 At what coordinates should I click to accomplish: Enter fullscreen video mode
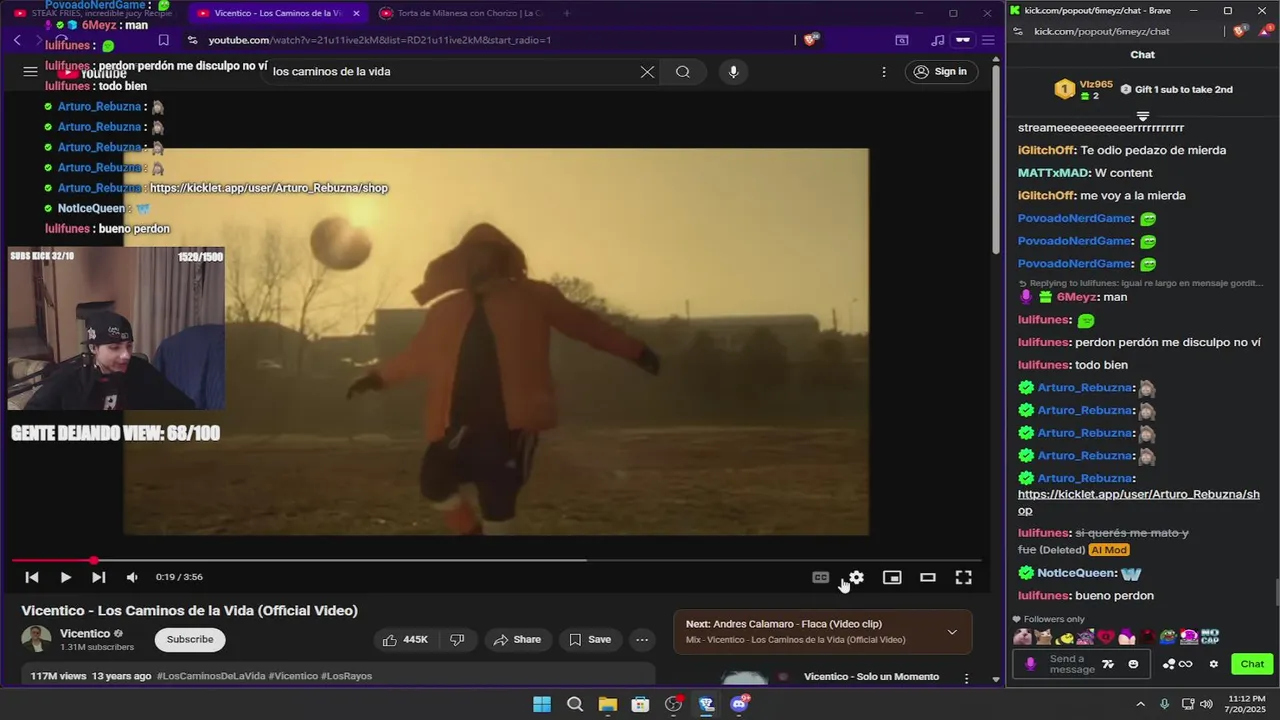pos(963,577)
